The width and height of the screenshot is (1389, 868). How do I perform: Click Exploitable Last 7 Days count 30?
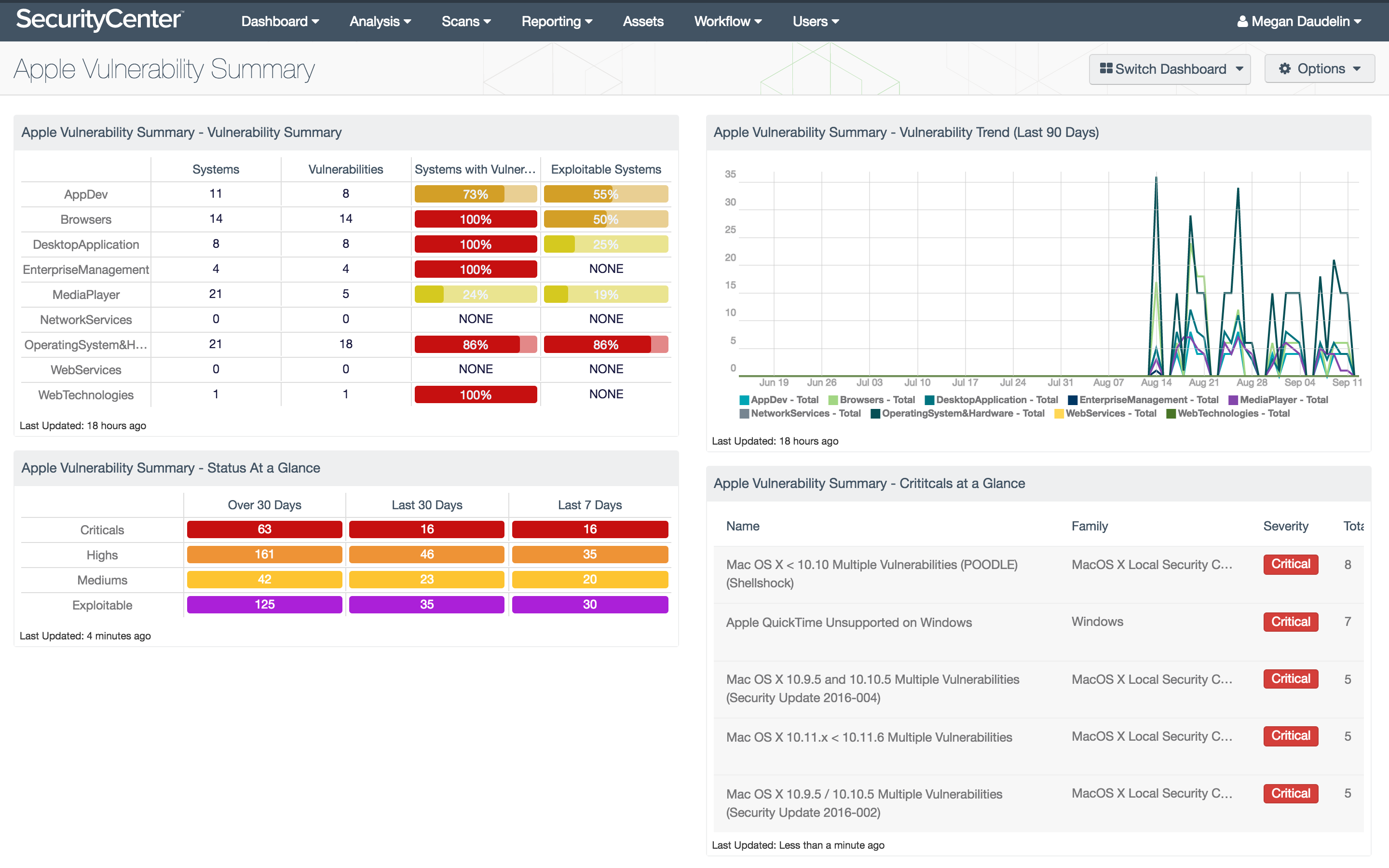pyautogui.click(x=590, y=605)
